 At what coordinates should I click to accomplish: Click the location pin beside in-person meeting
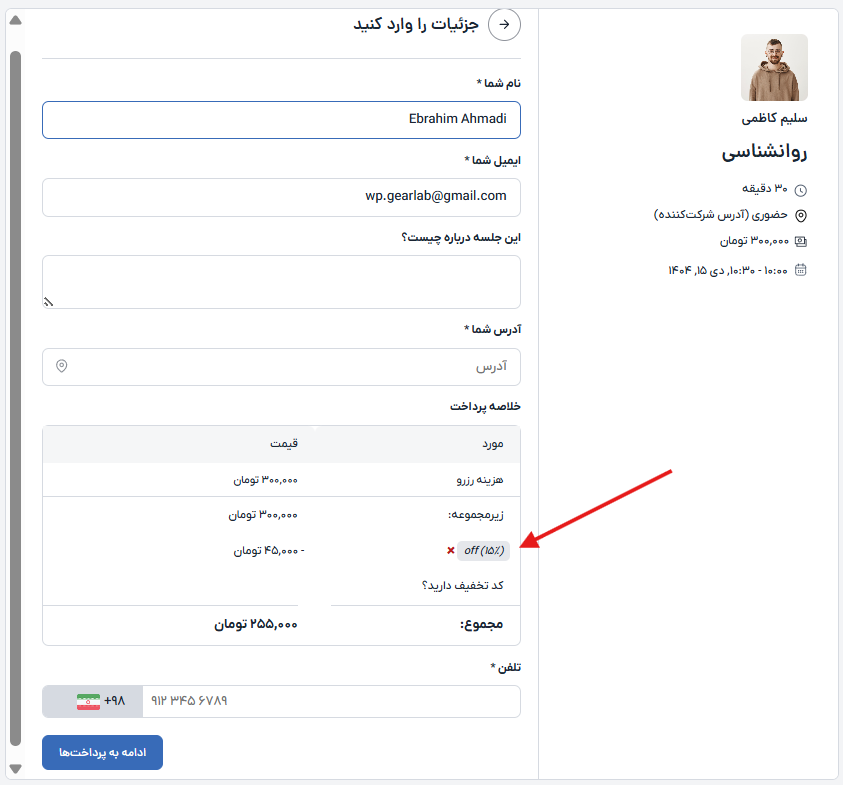coord(800,215)
